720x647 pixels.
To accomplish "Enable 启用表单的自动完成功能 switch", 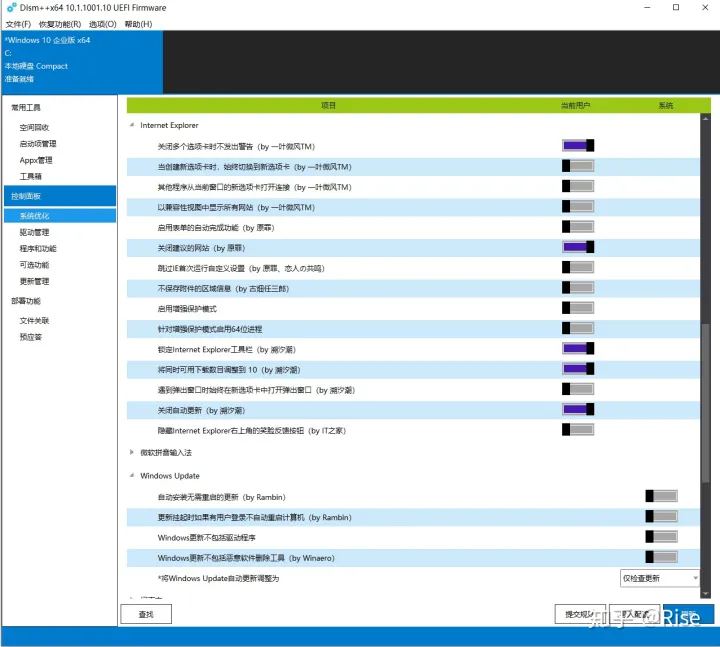I will (x=578, y=227).
